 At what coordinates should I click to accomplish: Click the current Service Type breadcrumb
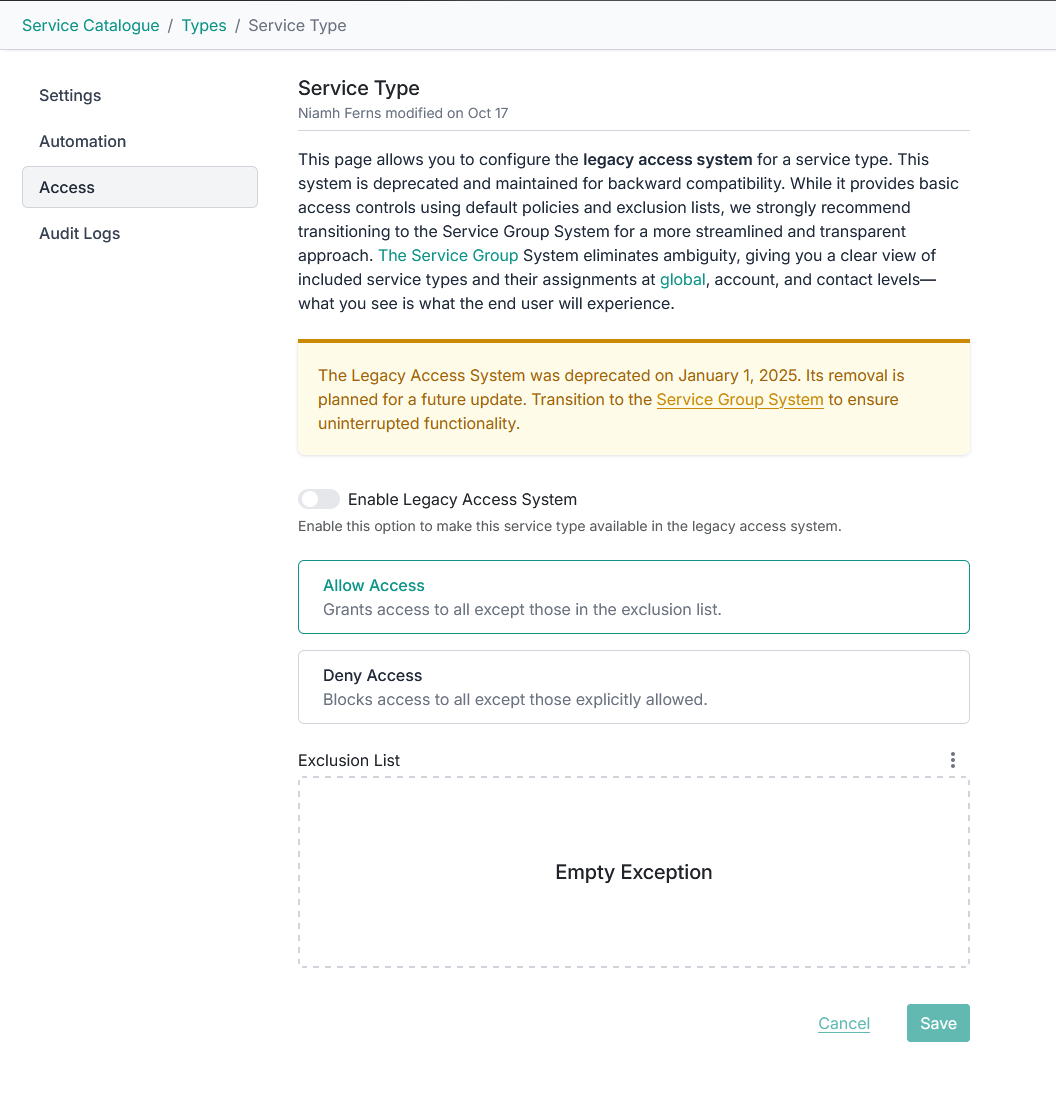tap(297, 25)
